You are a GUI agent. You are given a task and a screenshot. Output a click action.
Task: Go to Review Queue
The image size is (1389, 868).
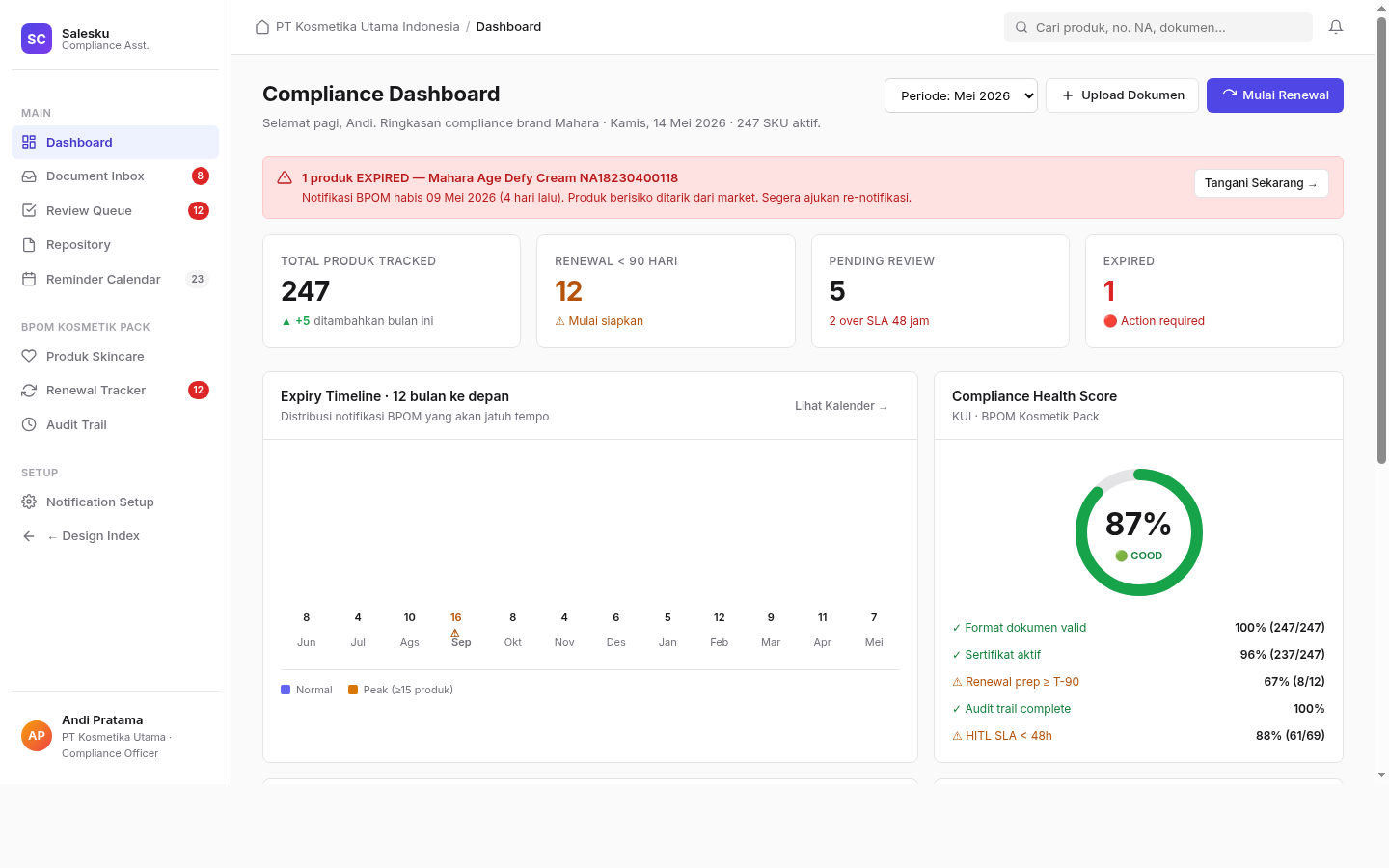pyautogui.click(x=115, y=210)
